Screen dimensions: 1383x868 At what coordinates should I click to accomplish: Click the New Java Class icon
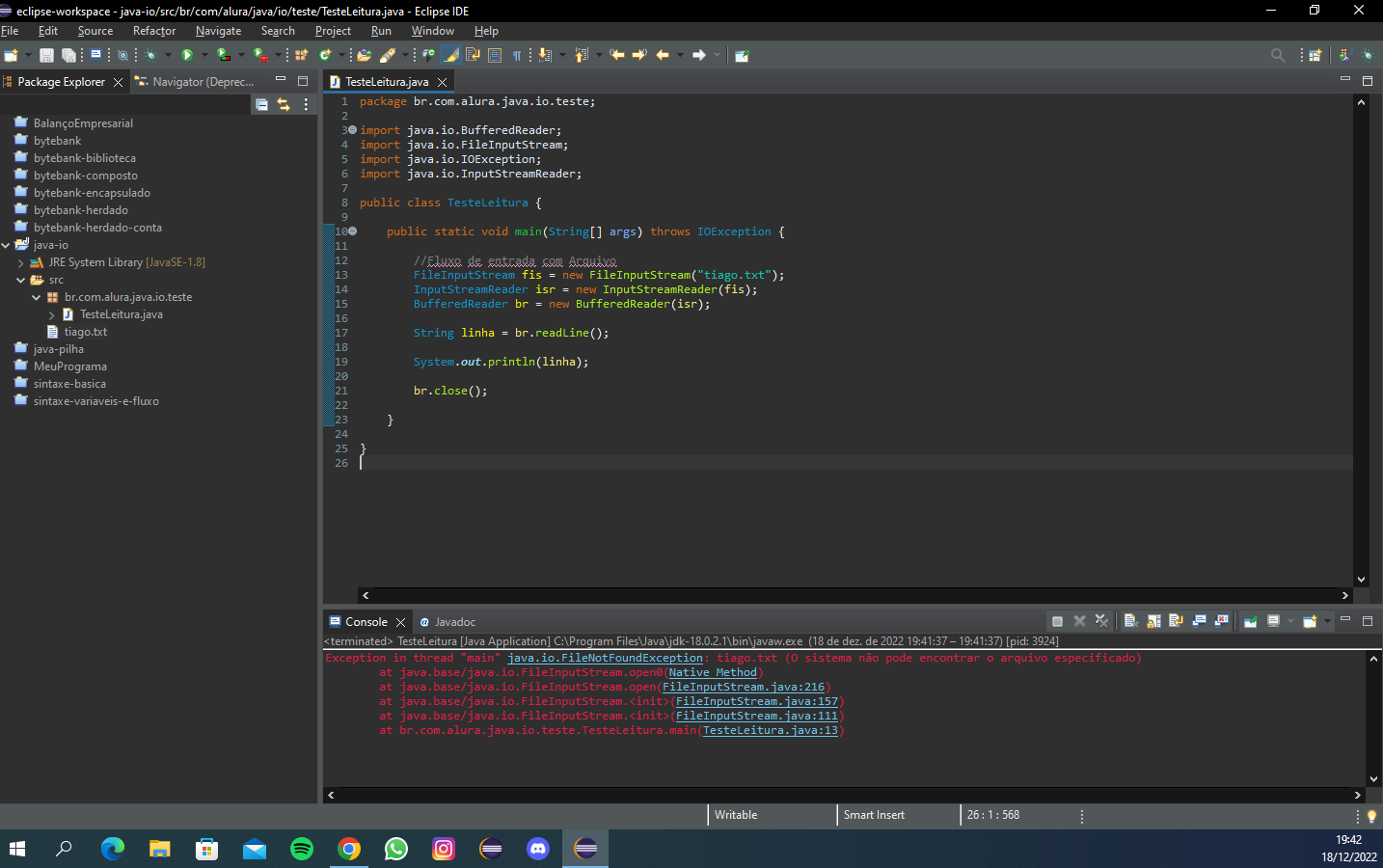coord(325,55)
